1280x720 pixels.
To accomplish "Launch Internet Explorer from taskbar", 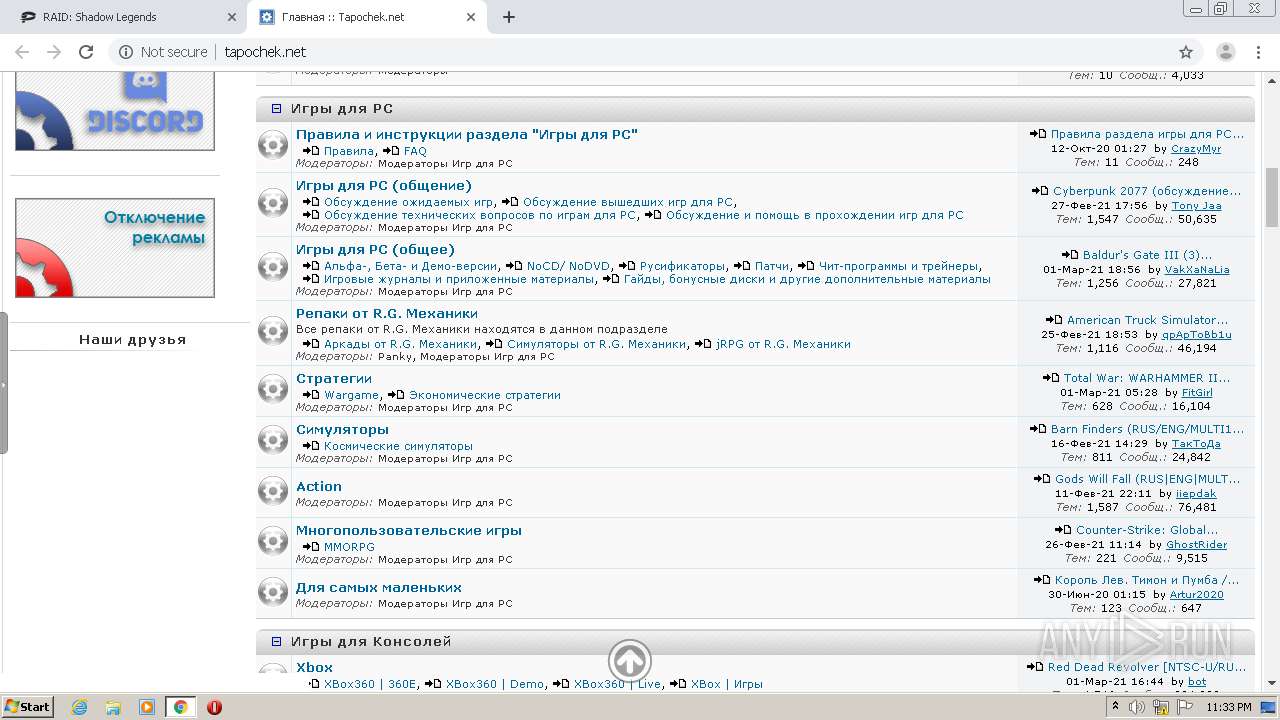I will 79,707.
